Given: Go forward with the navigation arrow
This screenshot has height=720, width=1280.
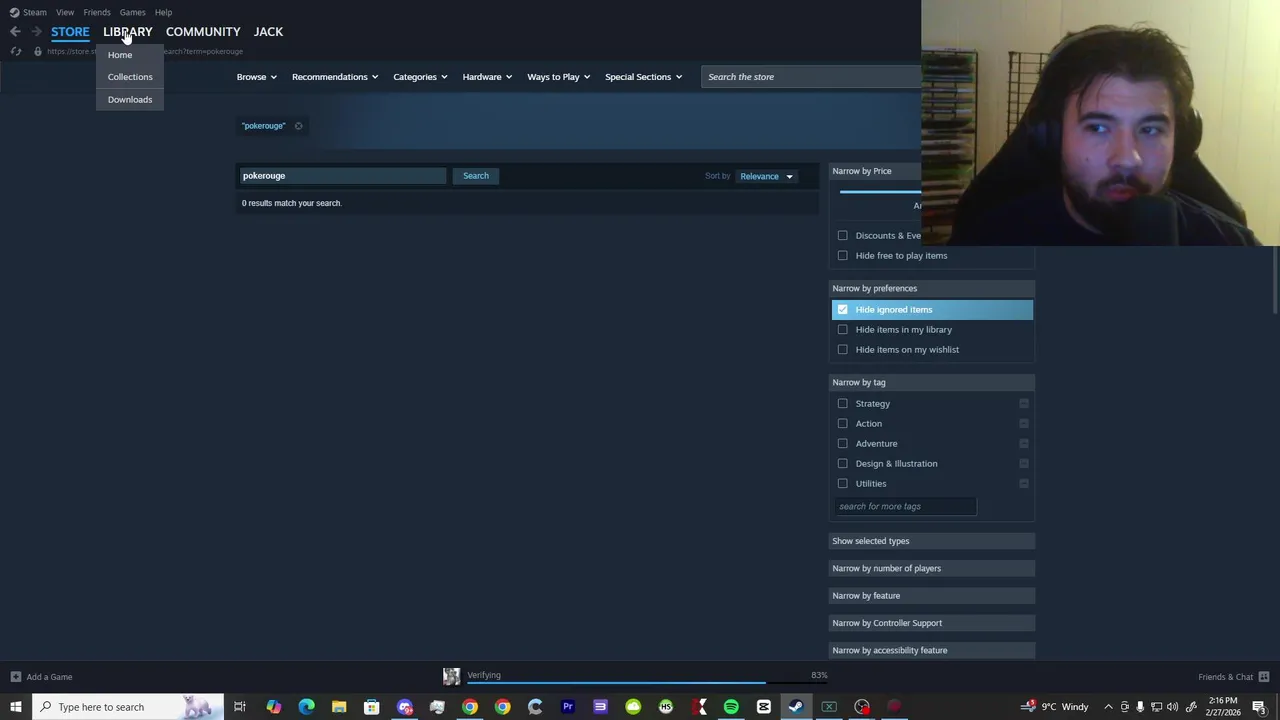Looking at the screenshot, I should 37,32.
